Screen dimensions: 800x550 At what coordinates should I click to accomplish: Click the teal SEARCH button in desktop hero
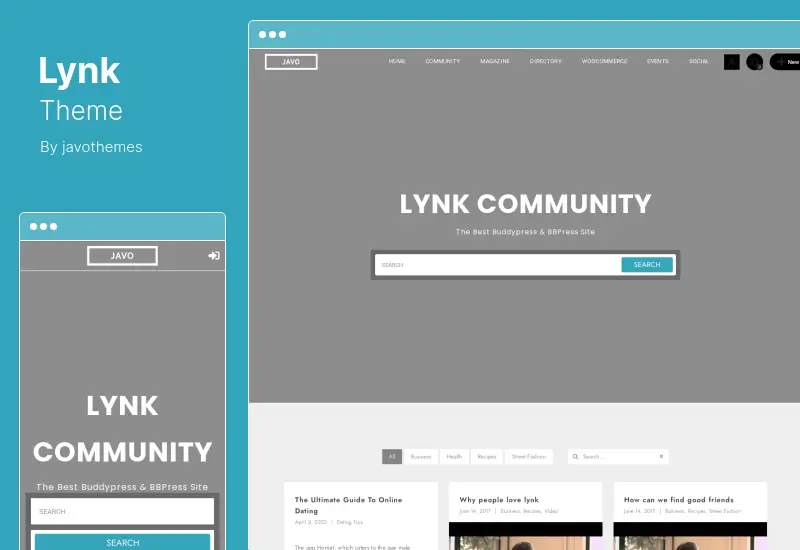[x=647, y=265]
